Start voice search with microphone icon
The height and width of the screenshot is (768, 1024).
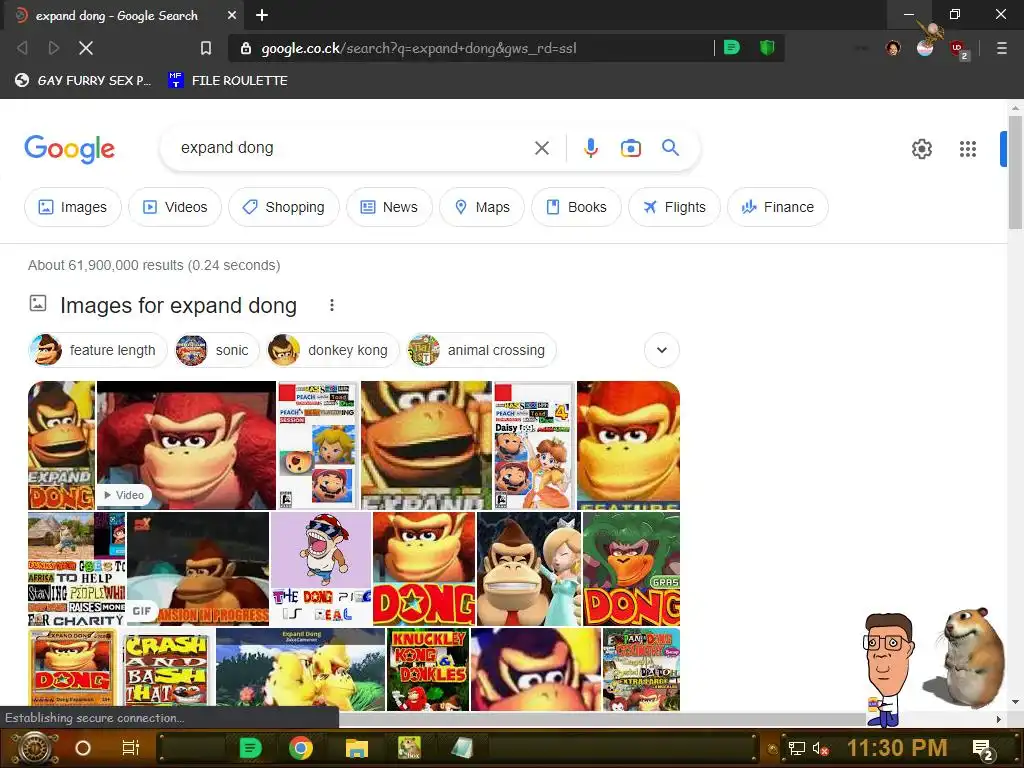(590, 148)
